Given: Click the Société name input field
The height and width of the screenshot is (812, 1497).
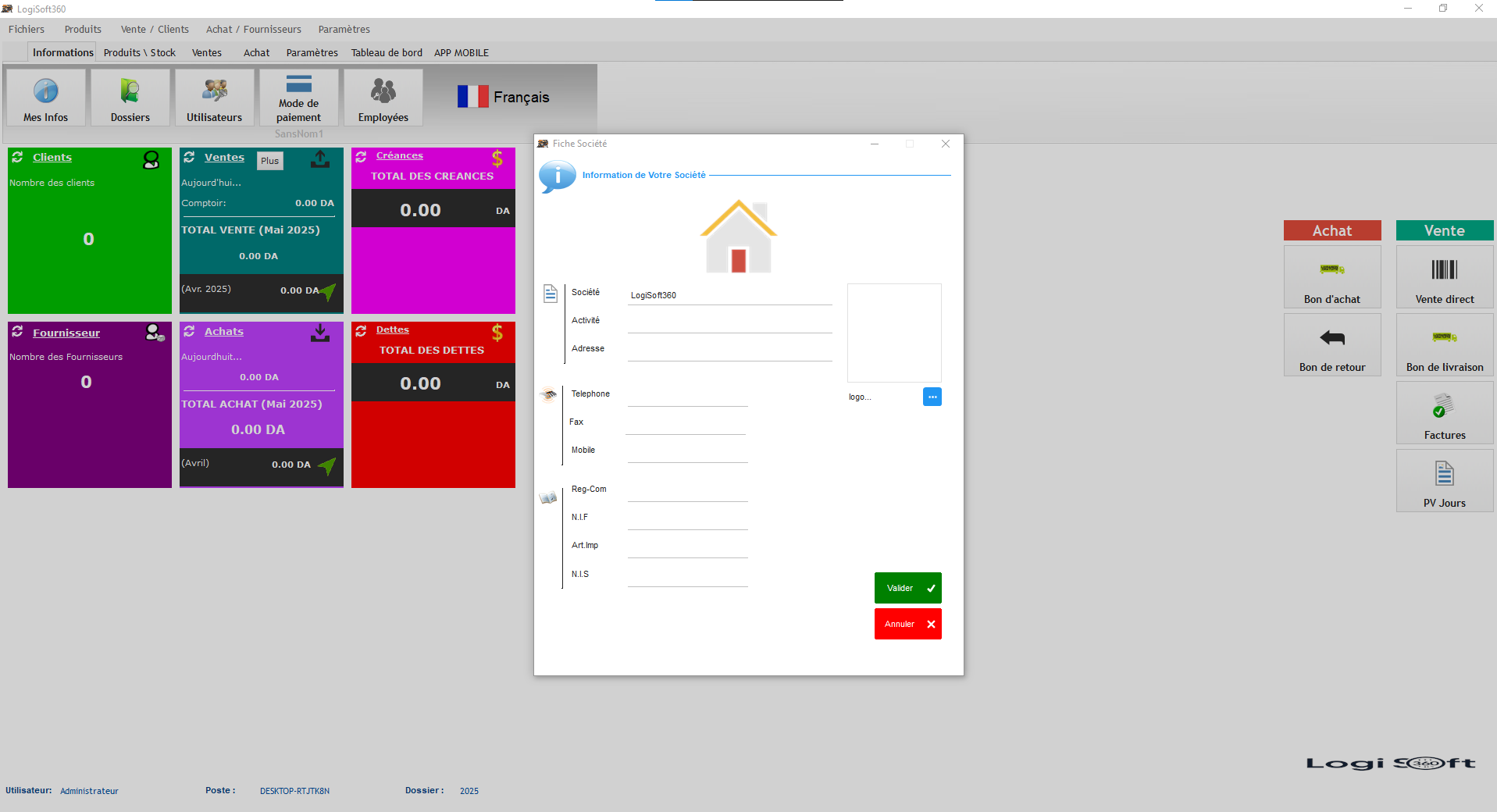Looking at the screenshot, I should pos(729,295).
